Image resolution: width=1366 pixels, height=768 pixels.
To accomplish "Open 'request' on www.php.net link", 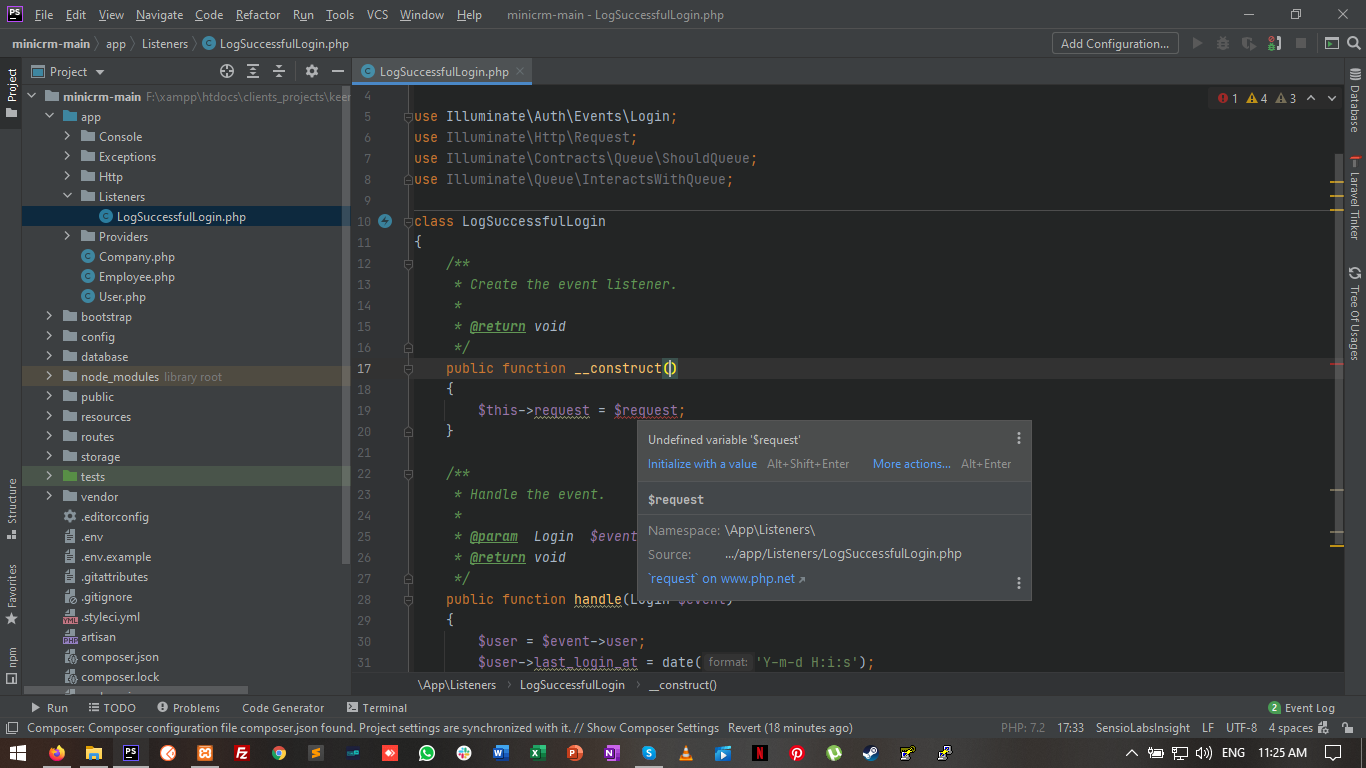I will (x=718, y=578).
